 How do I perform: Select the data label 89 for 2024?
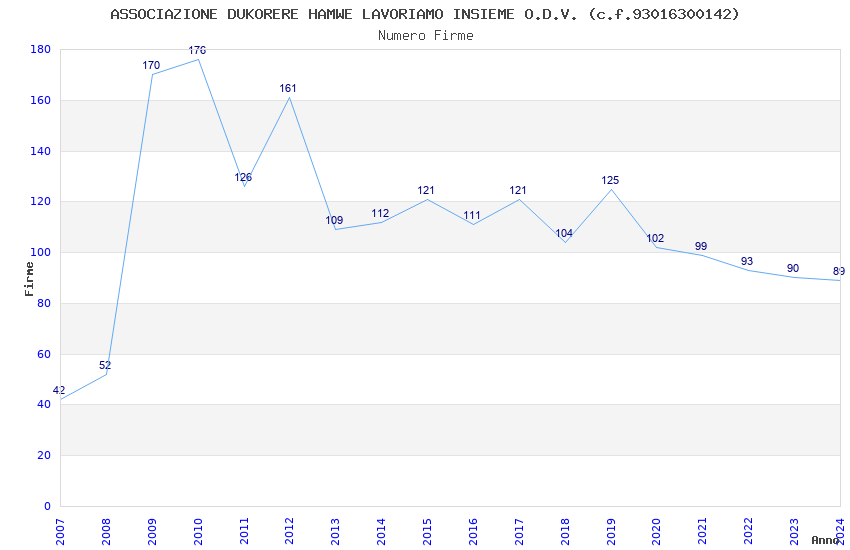pyautogui.click(x=839, y=271)
